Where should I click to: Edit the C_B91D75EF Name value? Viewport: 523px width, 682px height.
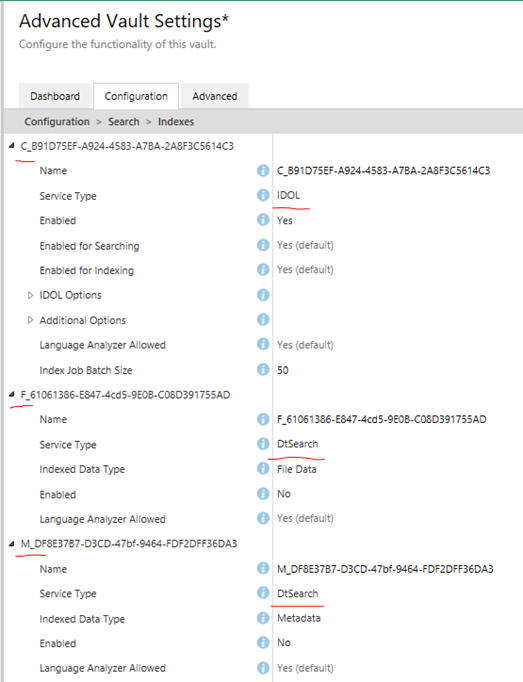(383, 170)
